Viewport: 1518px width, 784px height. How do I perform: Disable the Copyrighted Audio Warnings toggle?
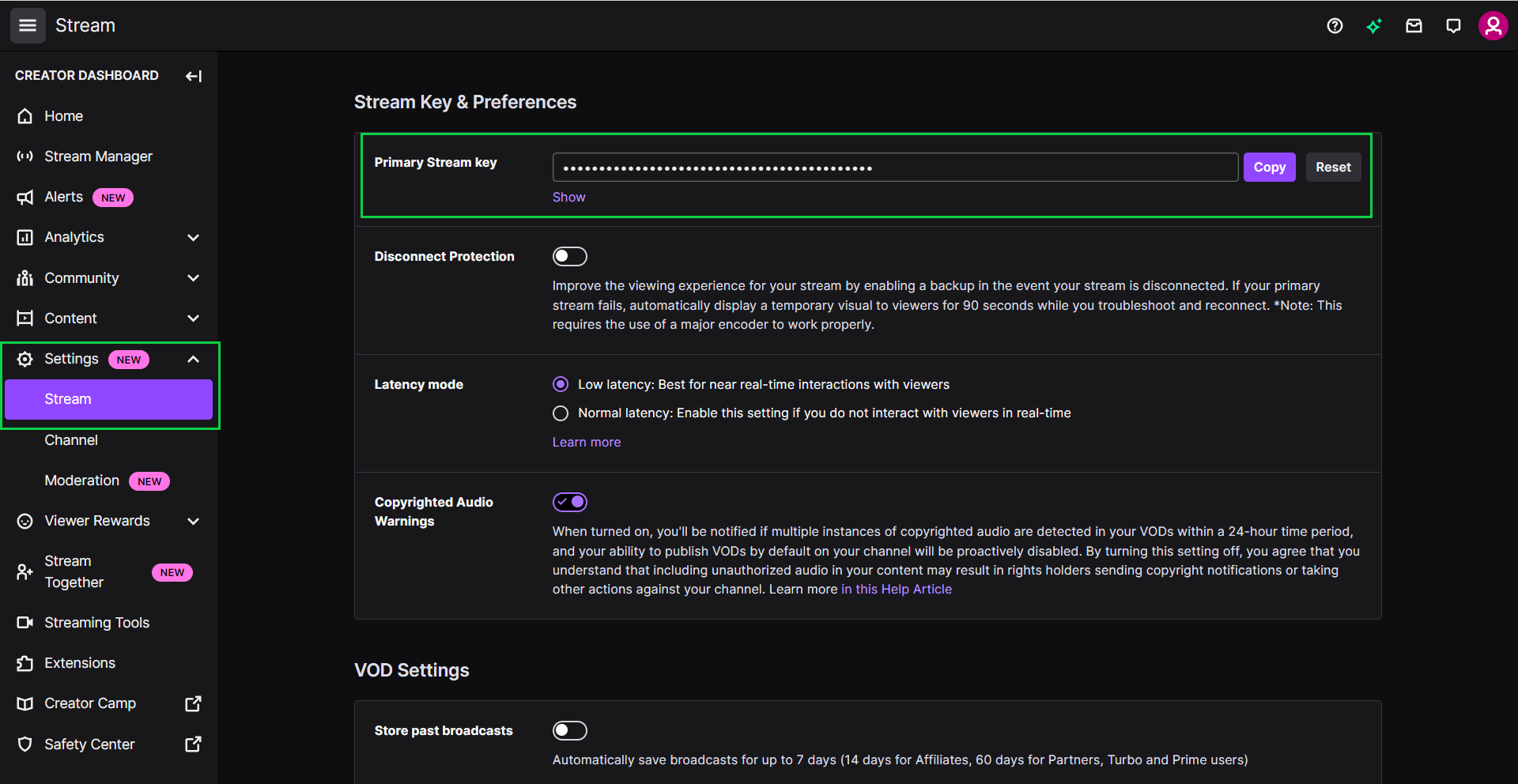point(569,502)
